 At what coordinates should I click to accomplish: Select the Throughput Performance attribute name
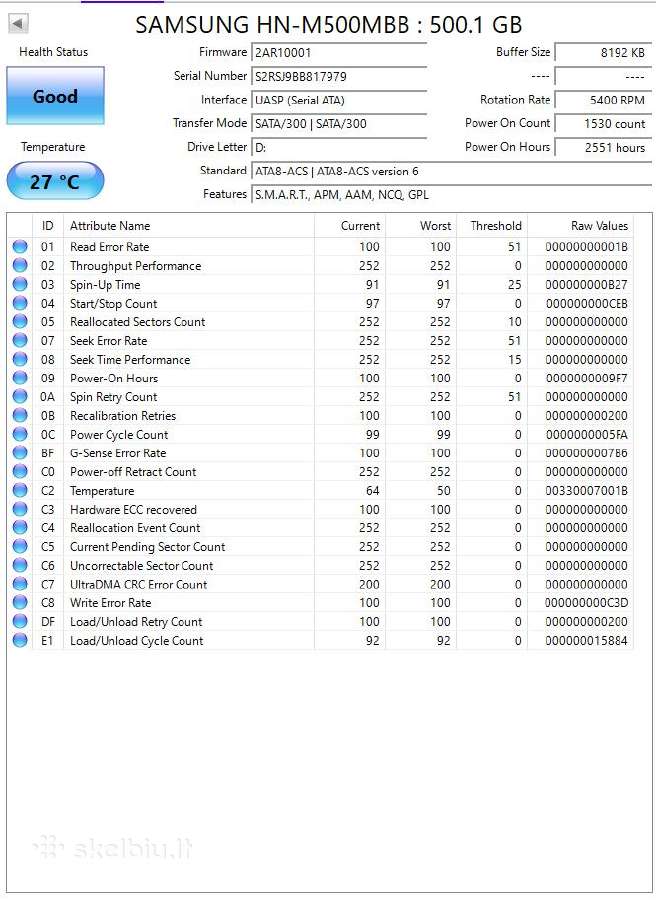tap(135, 266)
